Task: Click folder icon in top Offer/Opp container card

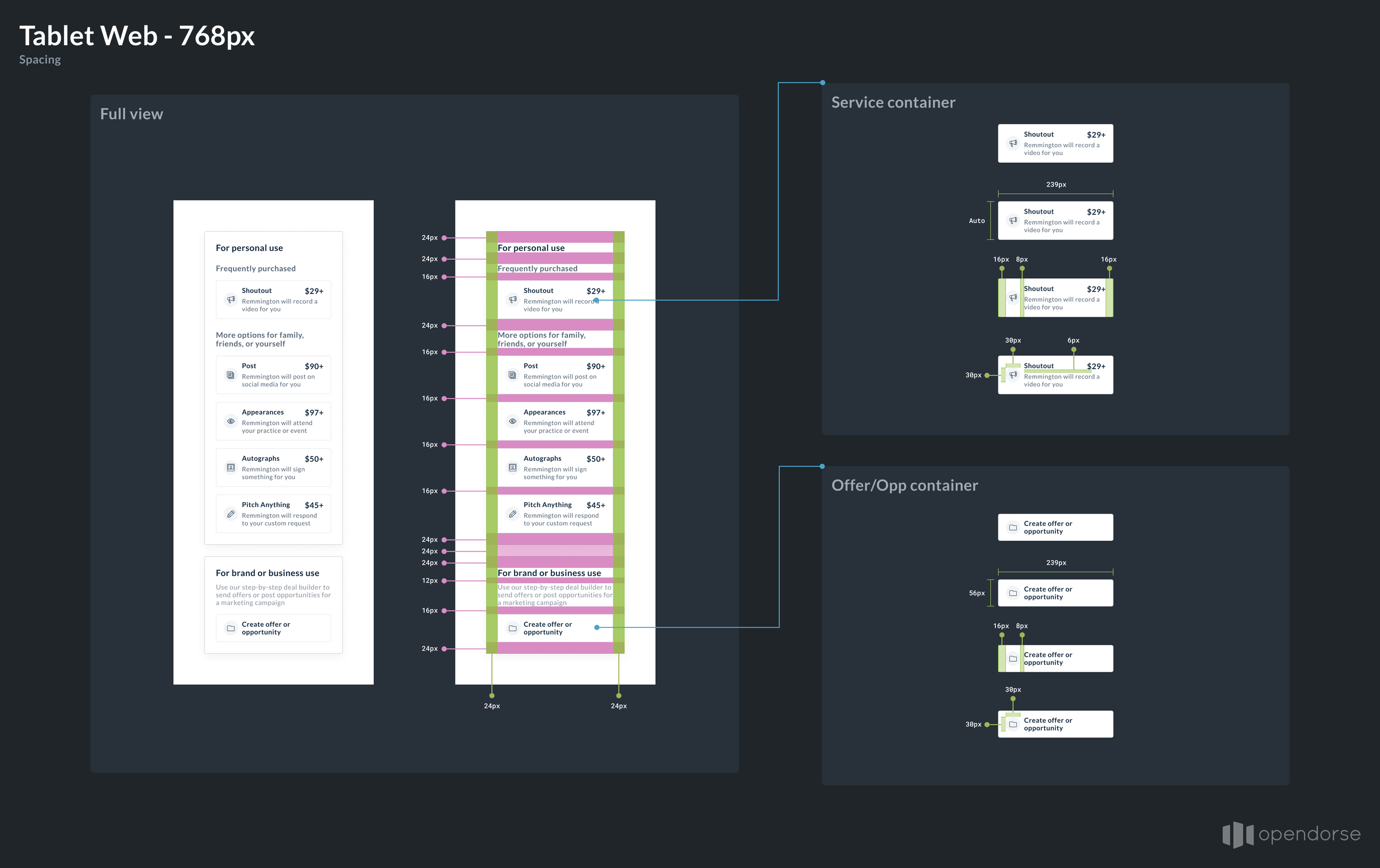Action: 1013,528
